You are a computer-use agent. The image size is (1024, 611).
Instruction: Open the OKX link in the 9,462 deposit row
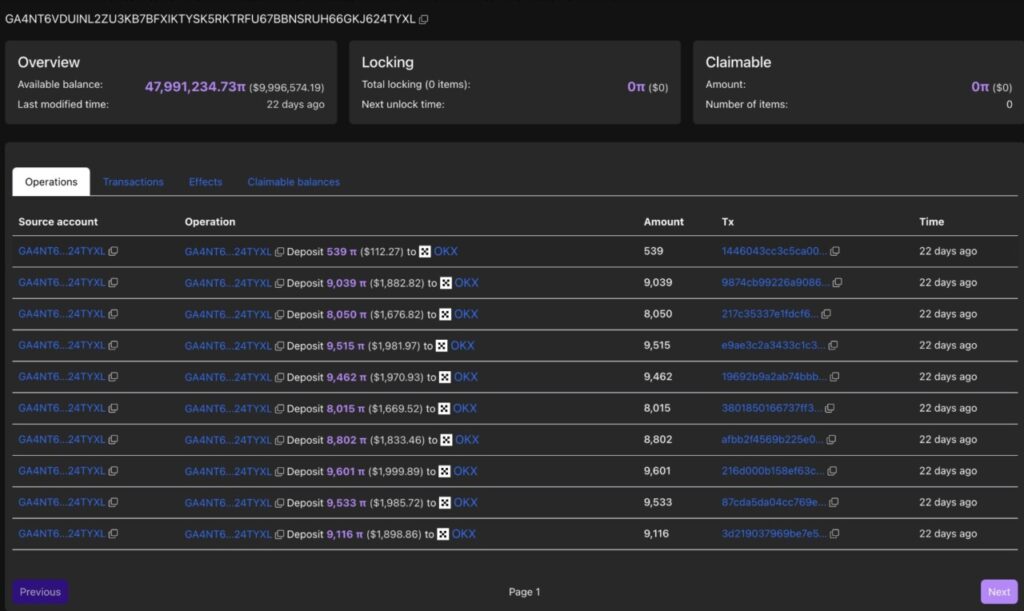tap(466, 377)
